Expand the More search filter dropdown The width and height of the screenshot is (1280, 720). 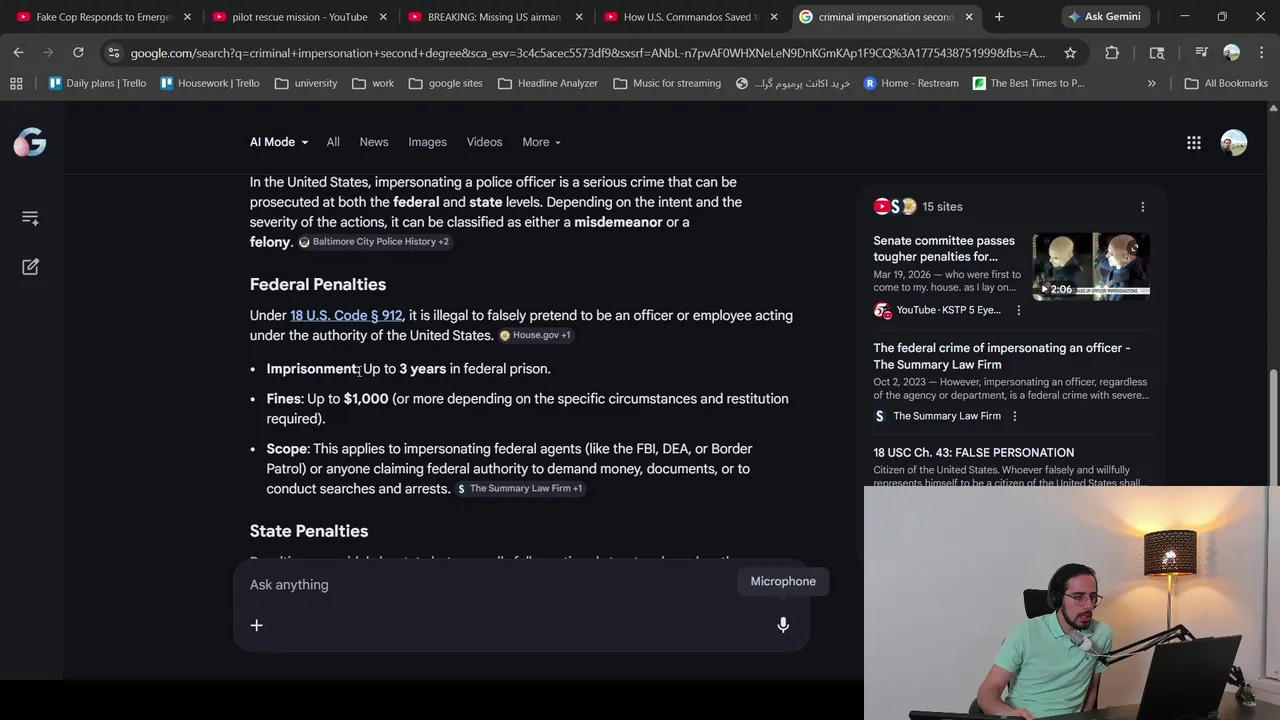pos(541,142)
